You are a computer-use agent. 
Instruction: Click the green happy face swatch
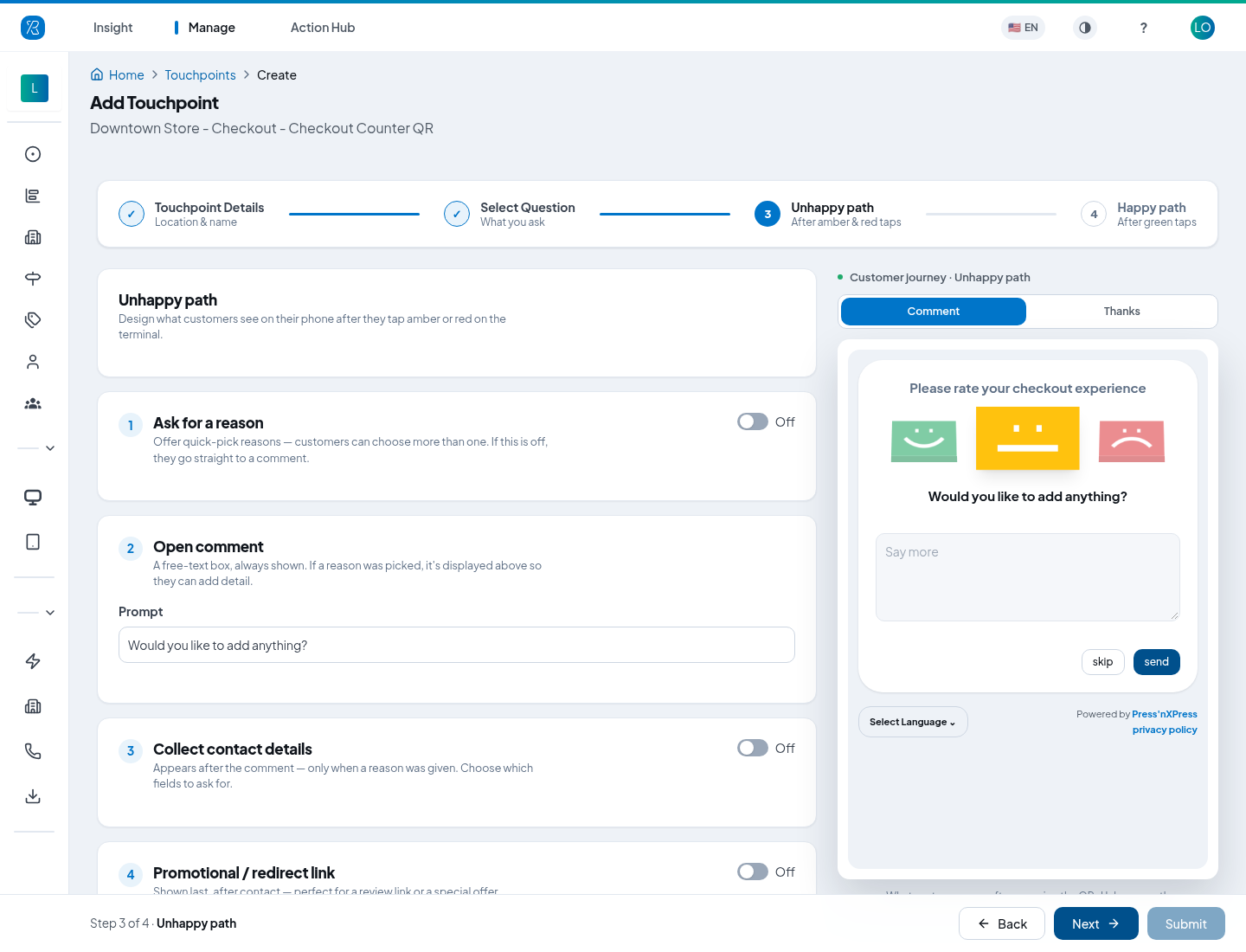click(x=924, y=441)
